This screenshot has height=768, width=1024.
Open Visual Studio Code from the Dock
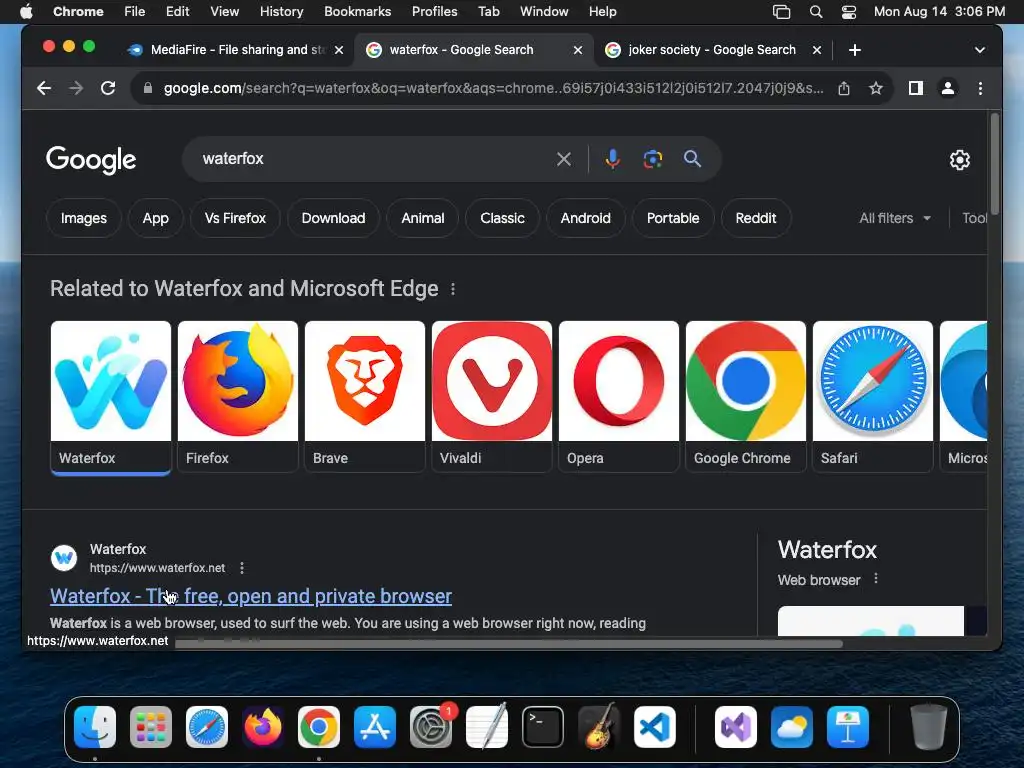[x=655, y=727]
